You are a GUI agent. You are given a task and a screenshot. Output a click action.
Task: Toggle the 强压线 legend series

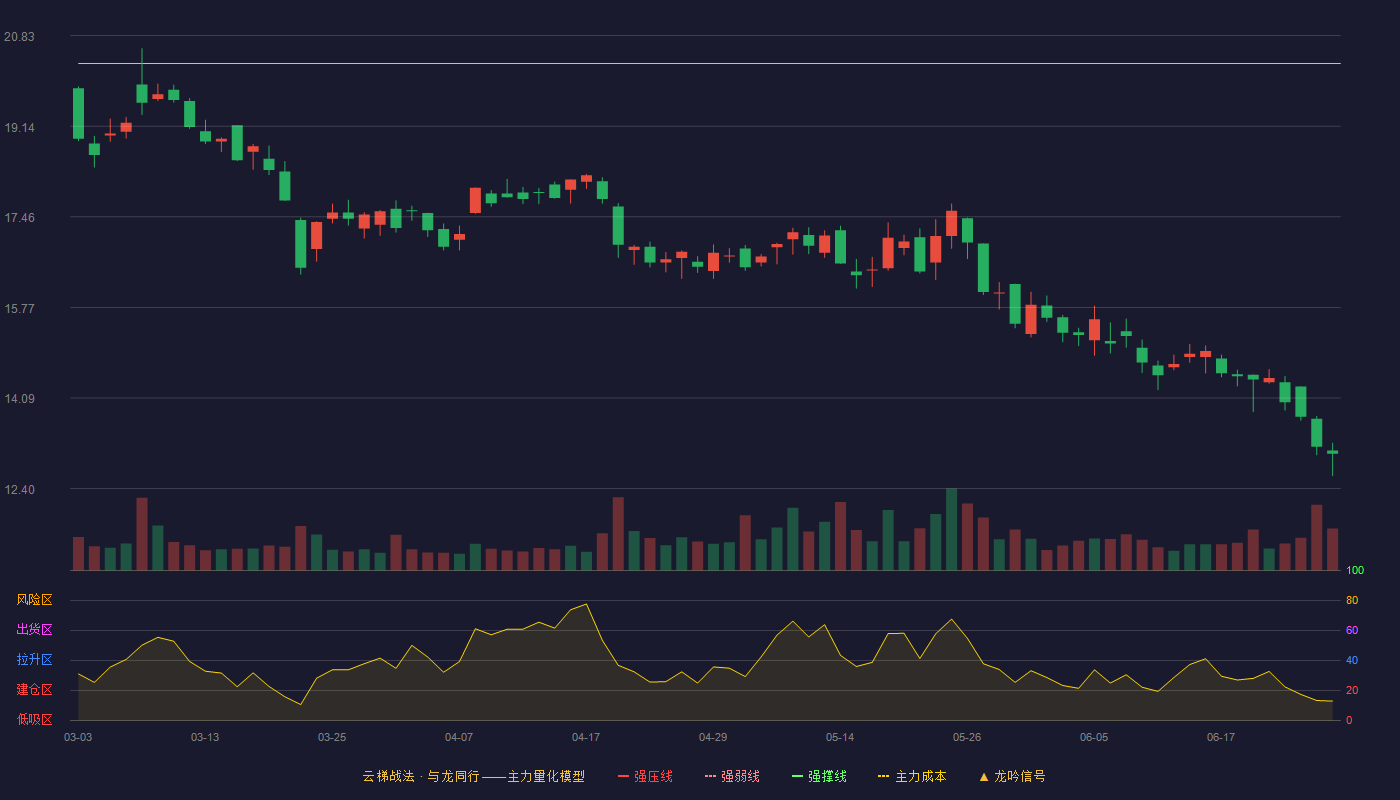click(645, 776)
